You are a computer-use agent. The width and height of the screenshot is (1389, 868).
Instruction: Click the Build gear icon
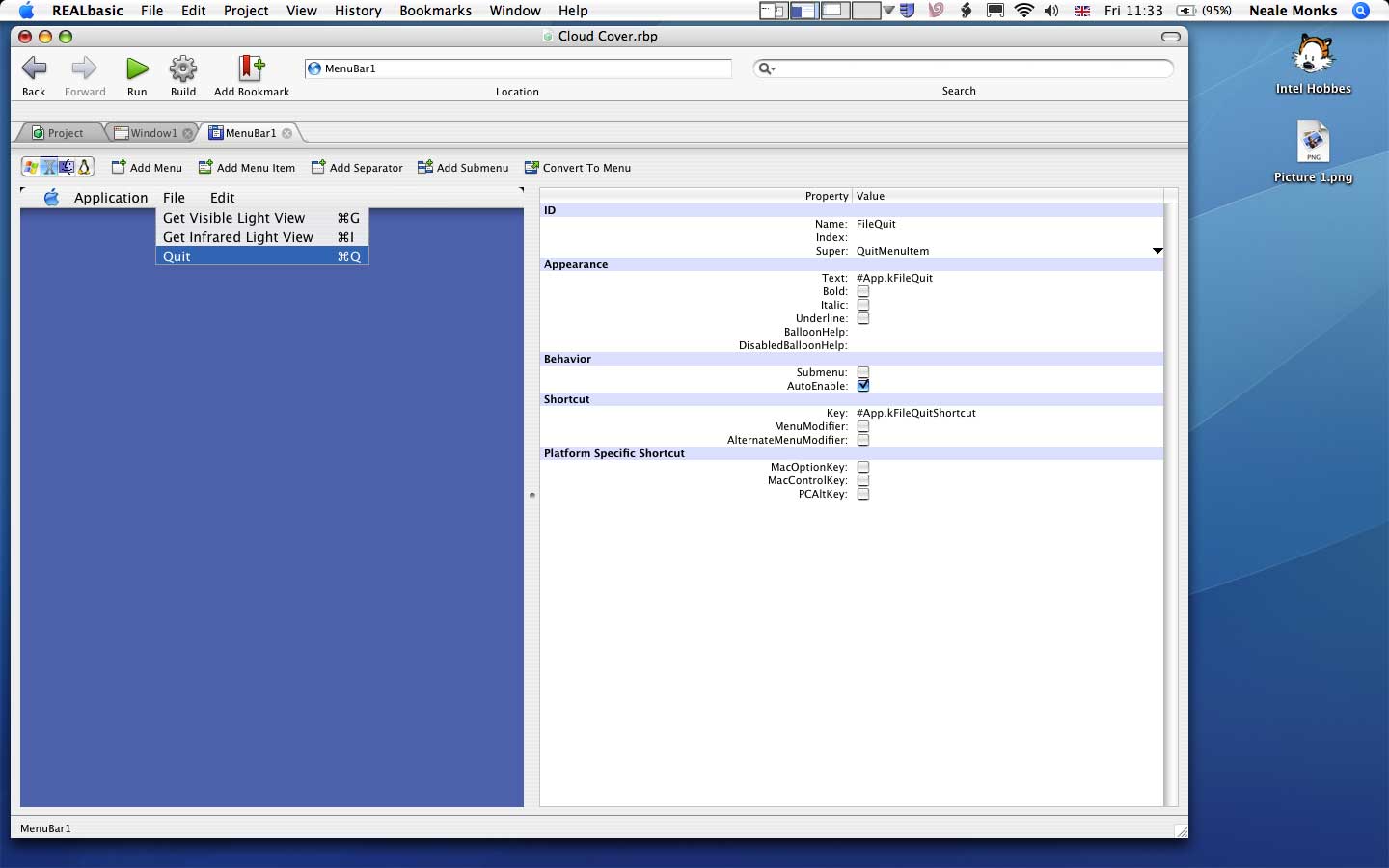[x=183, y=68]
